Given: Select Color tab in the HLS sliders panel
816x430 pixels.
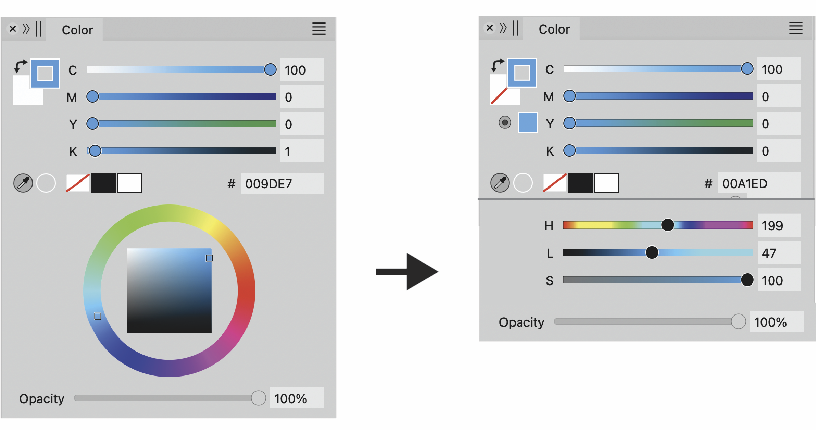Looking at the screenshot, I should [554, 30].
